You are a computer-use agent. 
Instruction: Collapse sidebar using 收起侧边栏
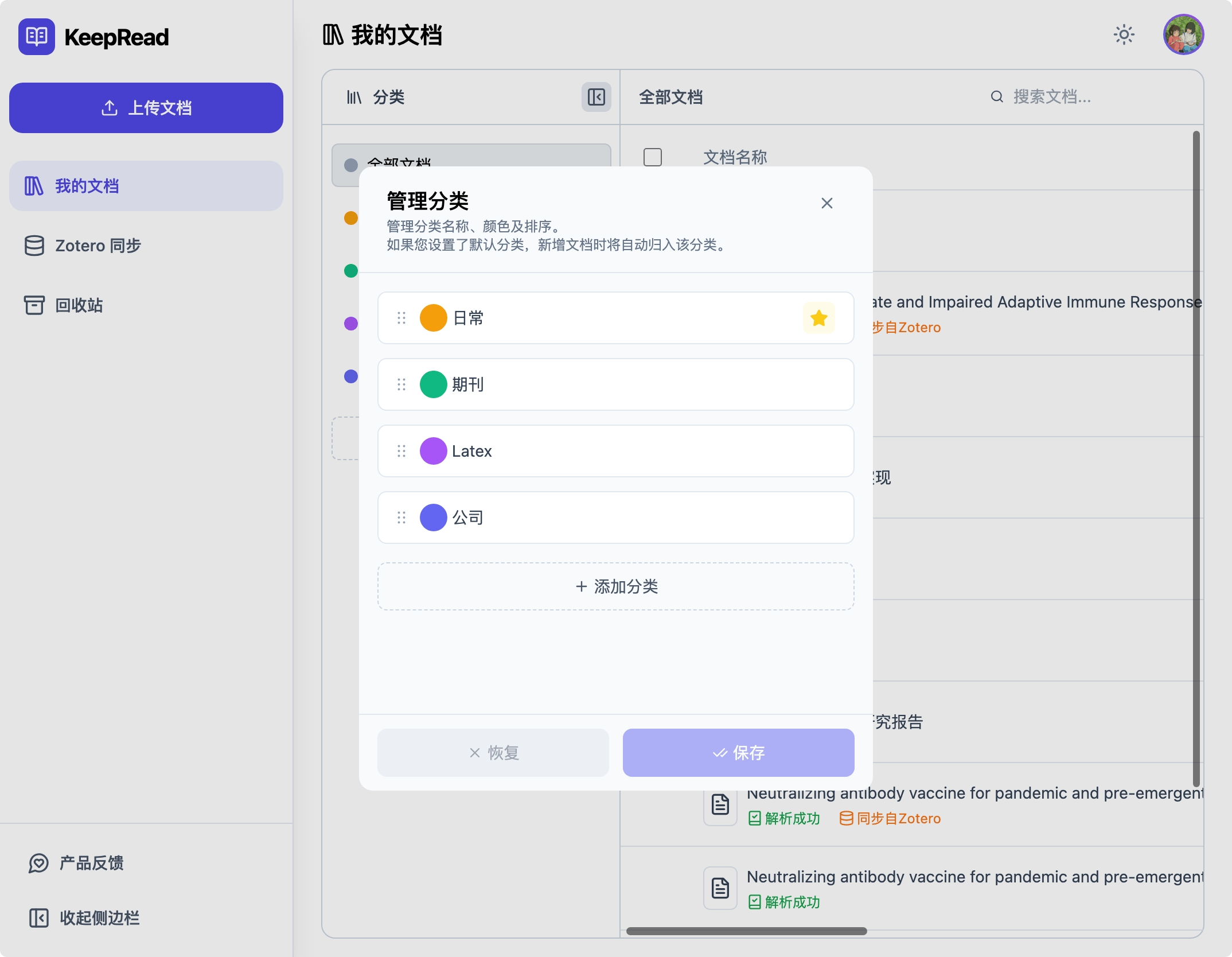[38, 918]
